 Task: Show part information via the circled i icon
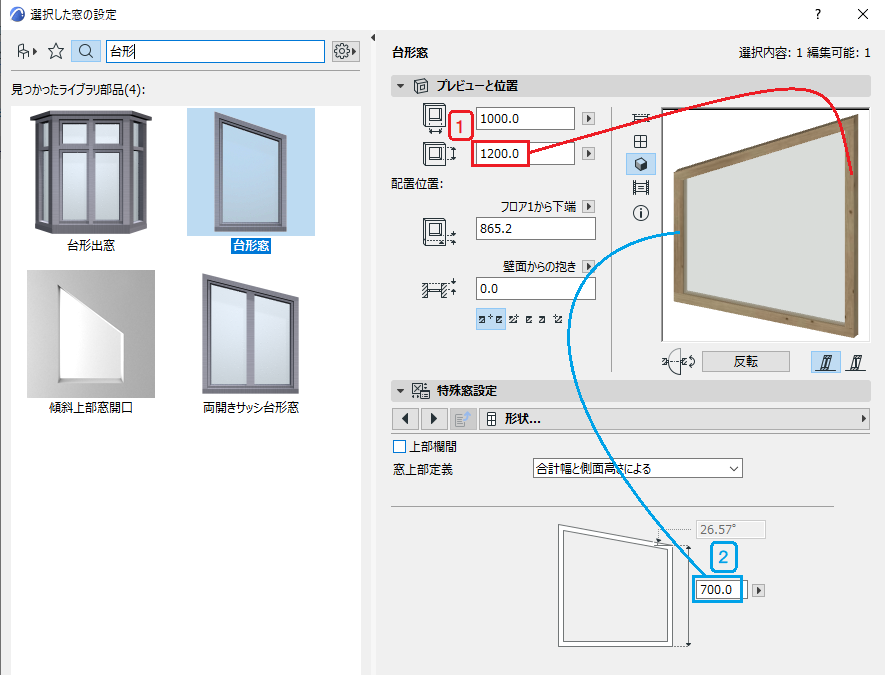(641, 213)
